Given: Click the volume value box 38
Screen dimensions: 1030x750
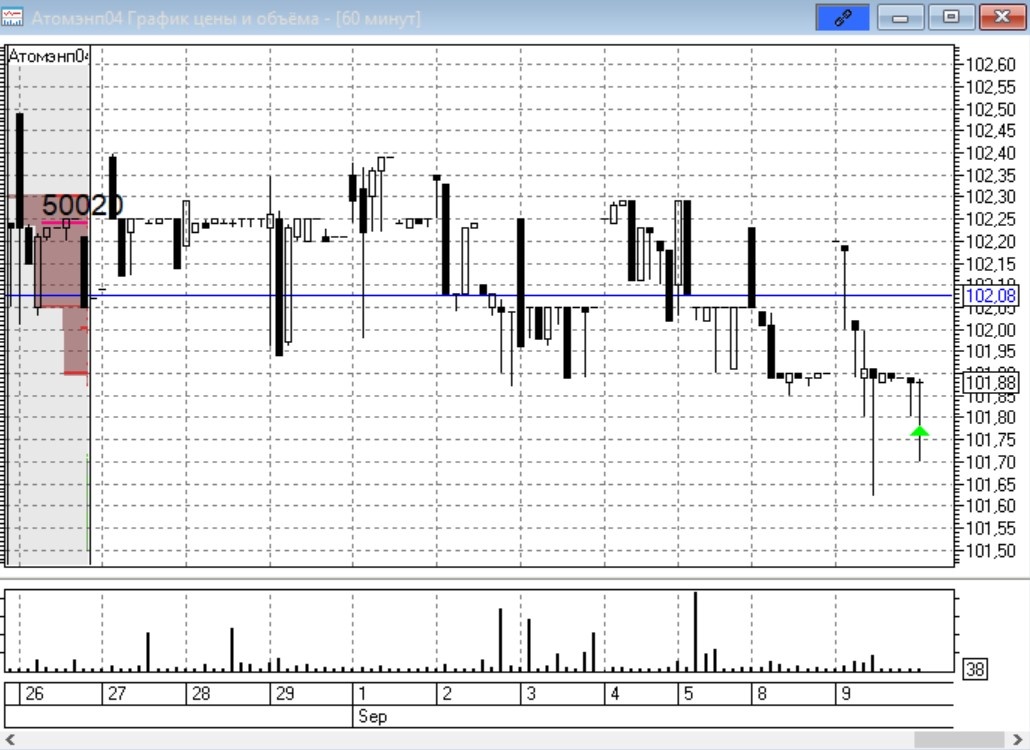Looking at the screenshot, I should point(975,669).
